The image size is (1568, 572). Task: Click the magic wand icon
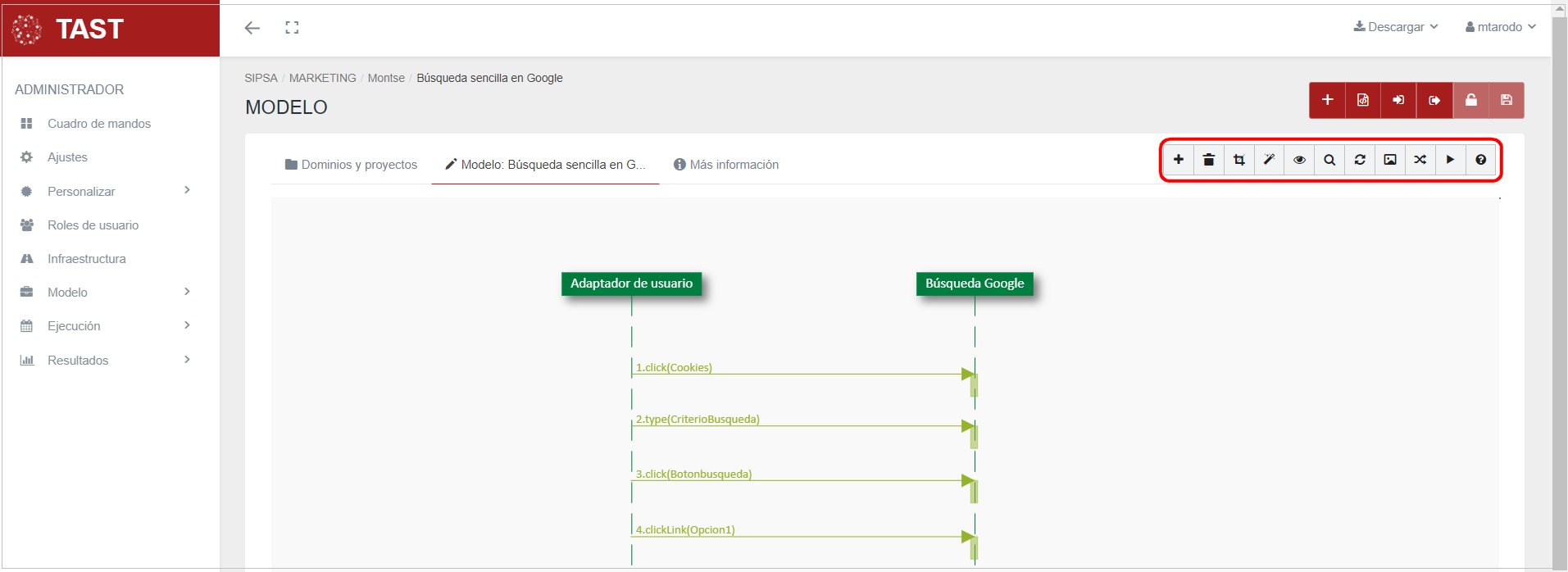pos(1269,160)
